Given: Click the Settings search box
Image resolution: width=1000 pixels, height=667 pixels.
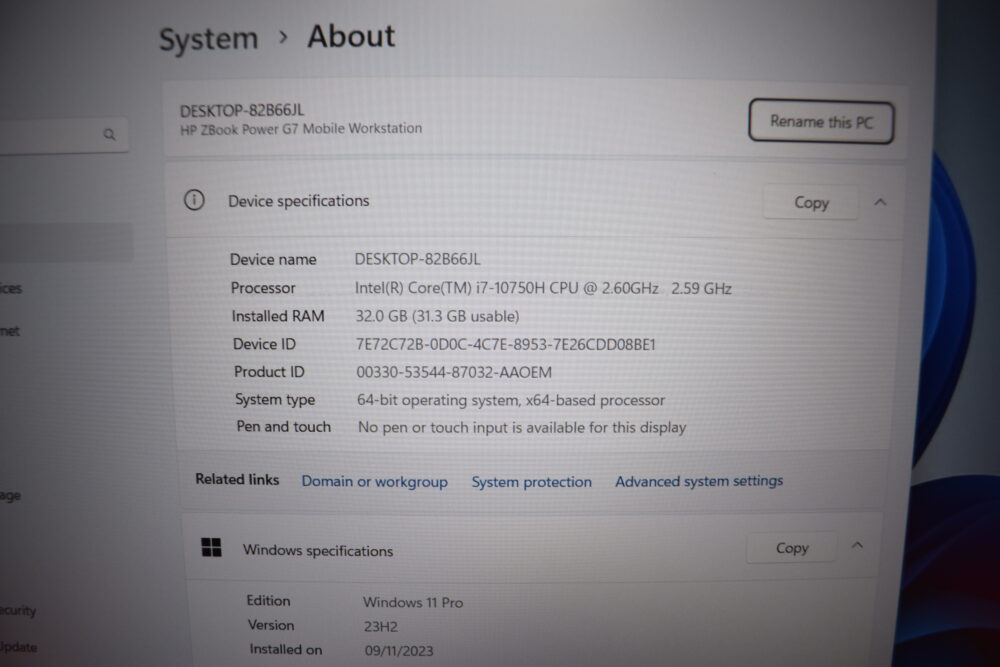Looking at the screenshot, I should click(64, 135).
